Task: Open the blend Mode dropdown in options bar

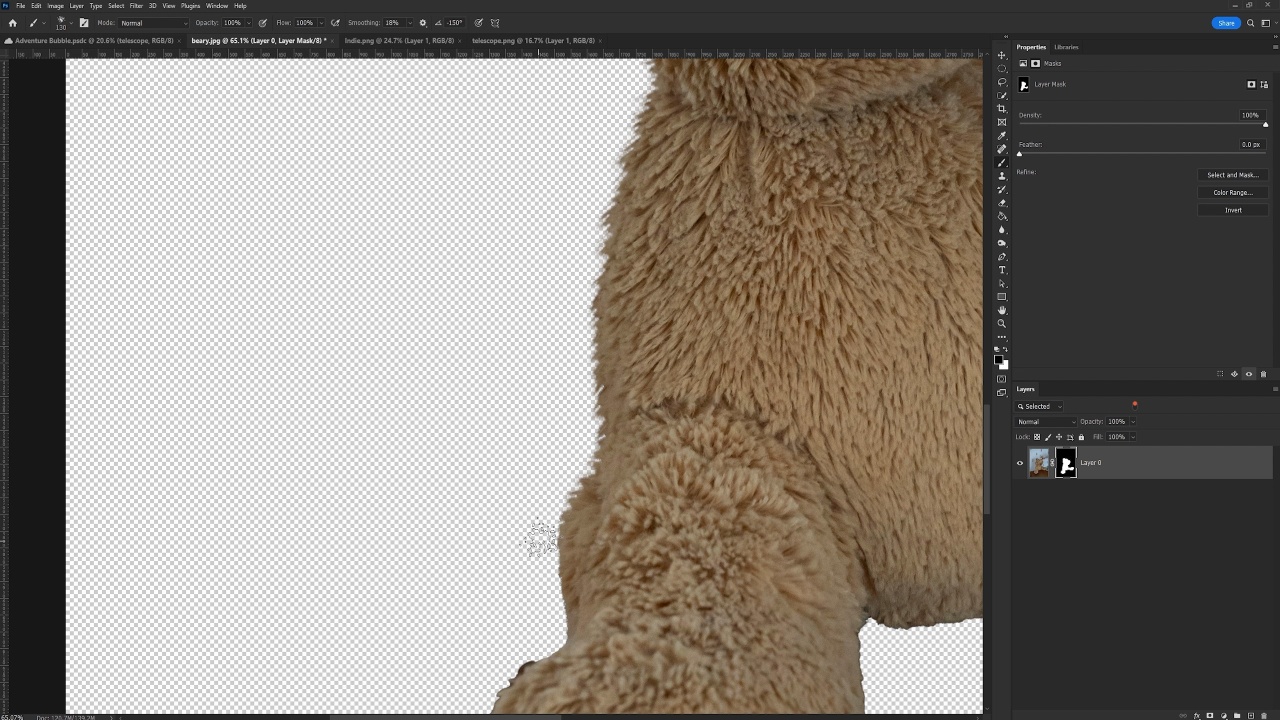Action: coord(153,23)
